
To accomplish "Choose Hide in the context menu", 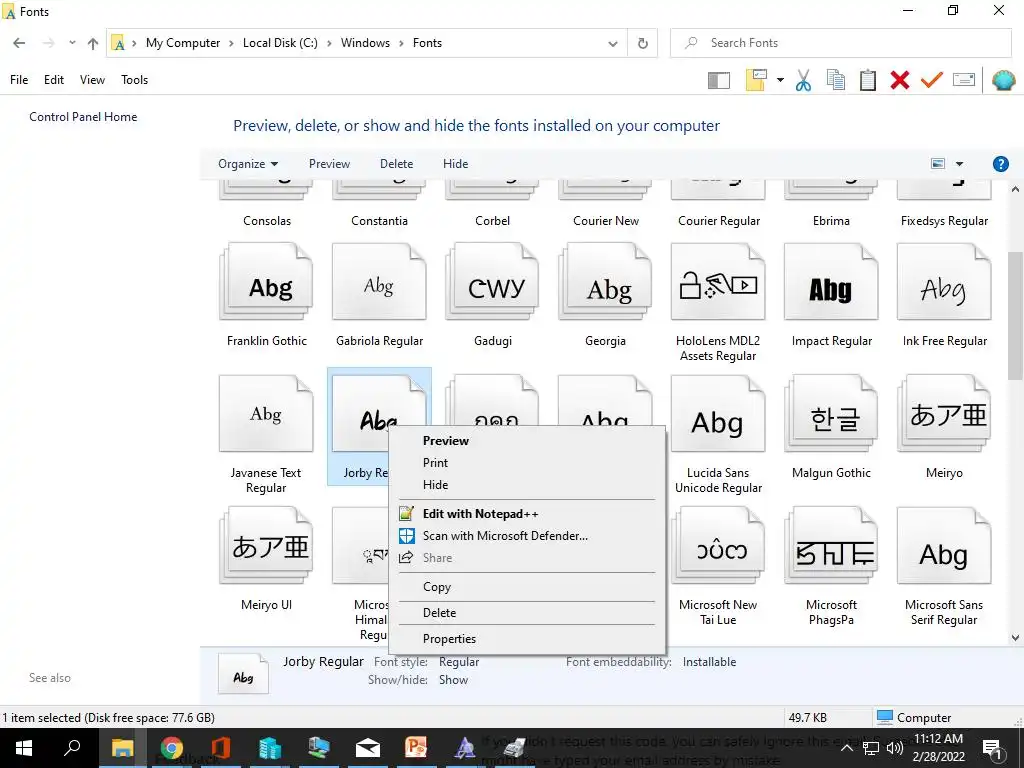I will (527, 485).
